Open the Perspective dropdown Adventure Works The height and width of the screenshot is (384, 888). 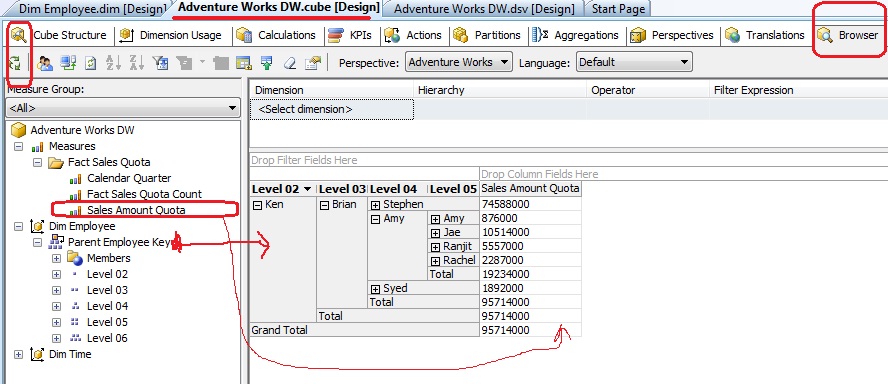click(x=459, y=62)
